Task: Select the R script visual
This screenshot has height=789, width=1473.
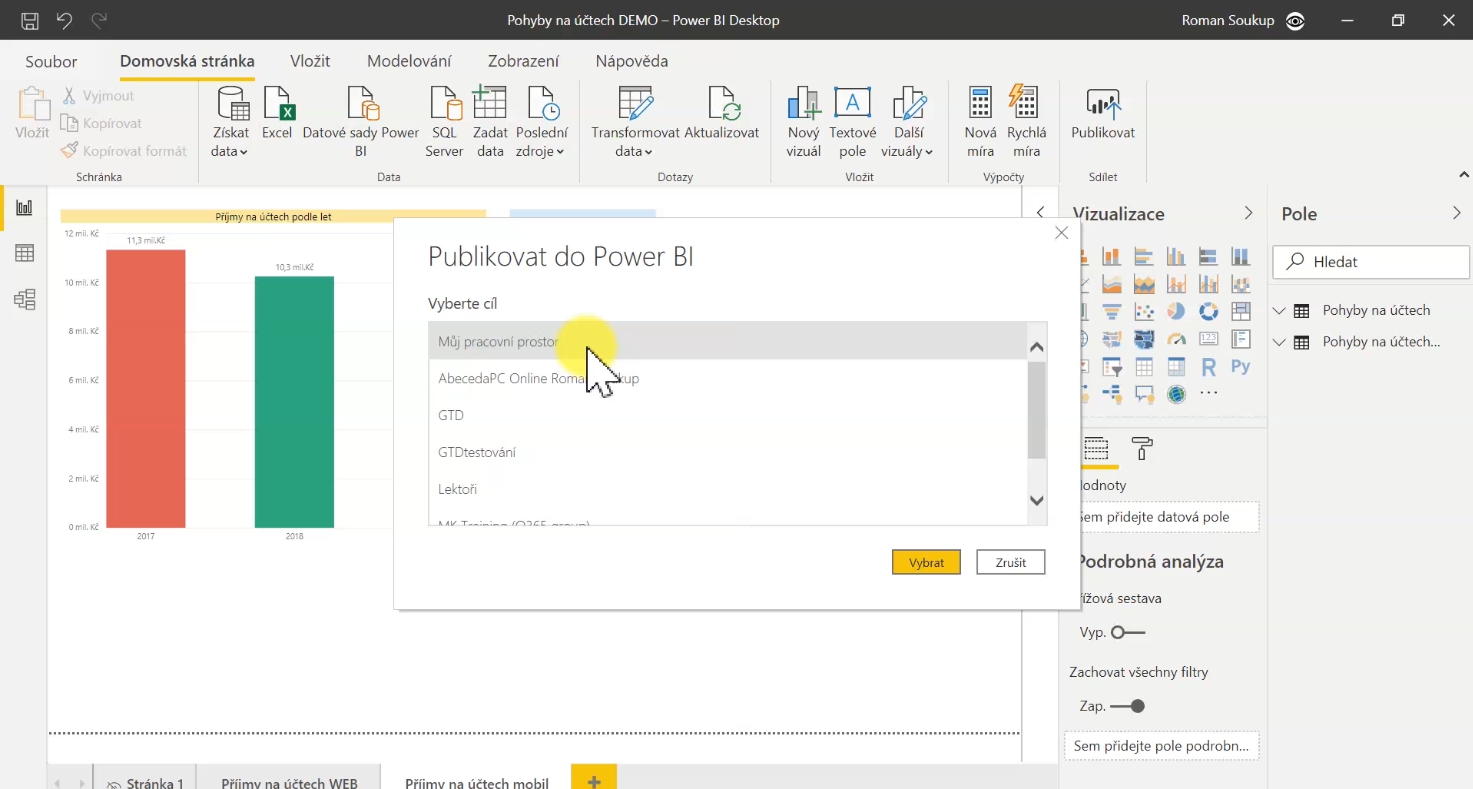Action: (x=1208, y=367)
